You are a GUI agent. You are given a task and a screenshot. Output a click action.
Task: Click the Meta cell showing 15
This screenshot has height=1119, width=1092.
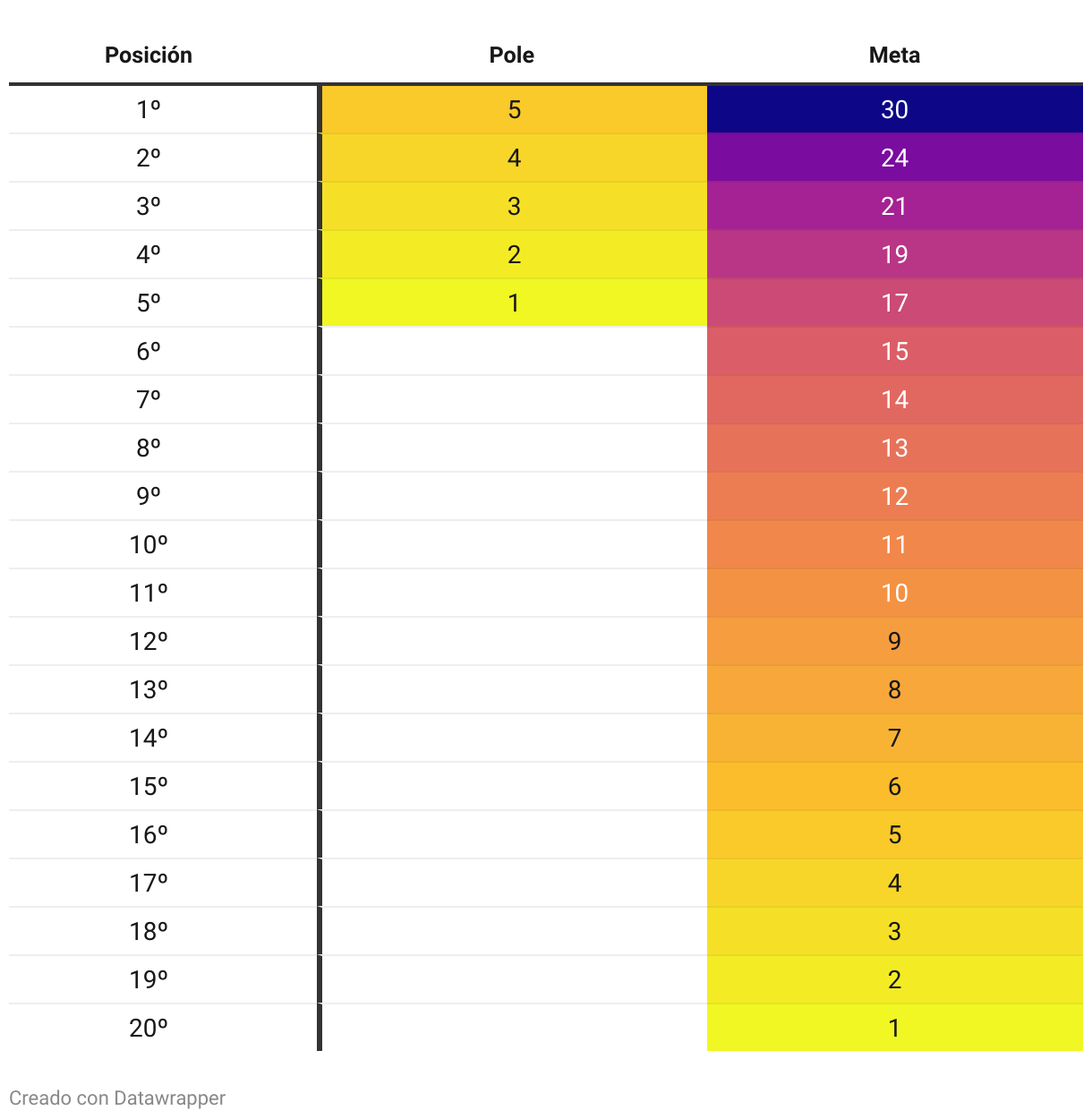894,351
